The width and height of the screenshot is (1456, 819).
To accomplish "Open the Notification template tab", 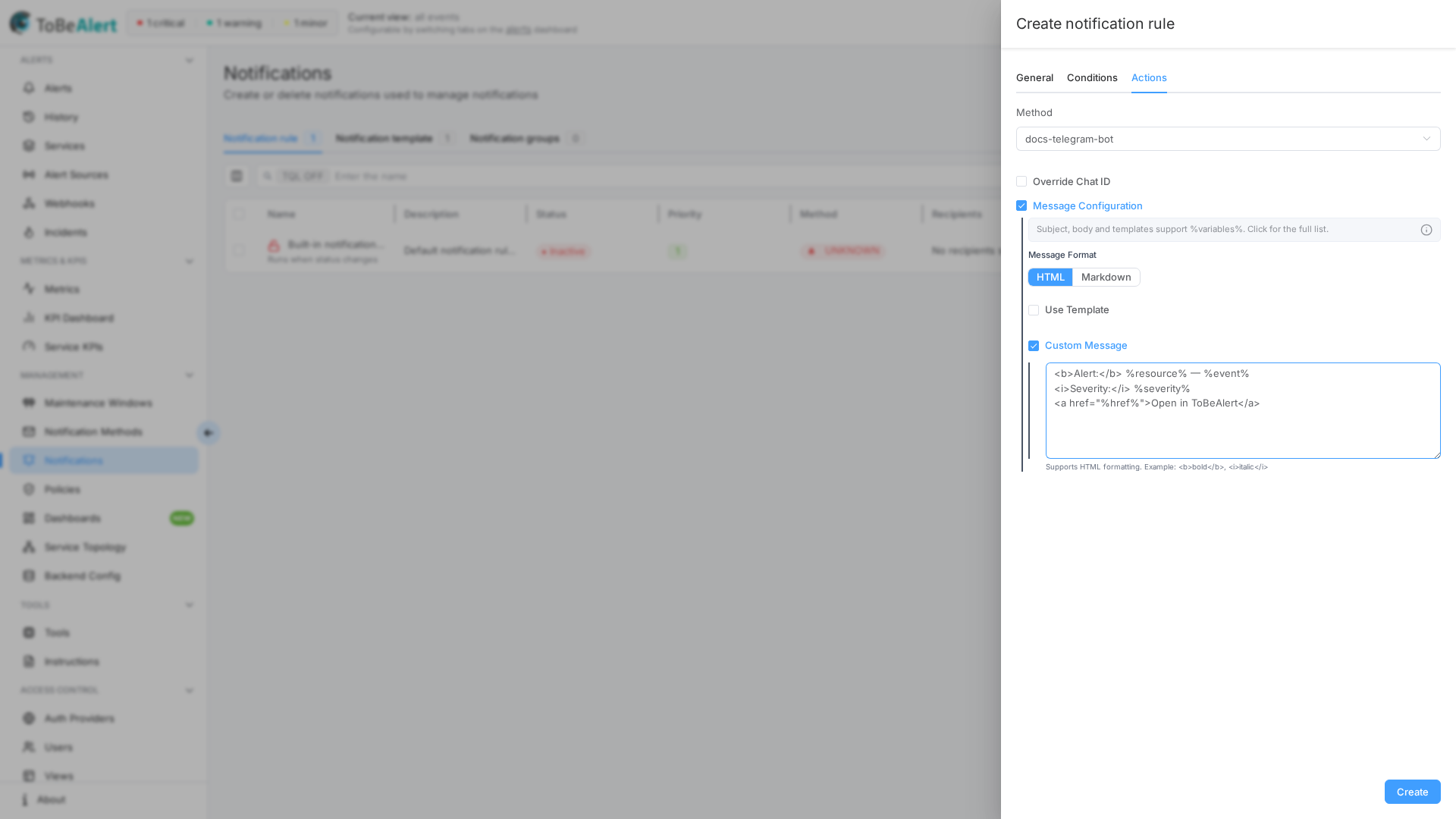I will click(395, 138).
